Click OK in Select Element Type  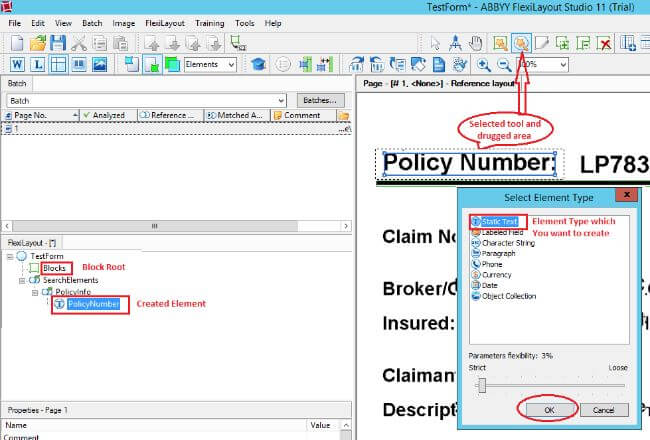549,410
